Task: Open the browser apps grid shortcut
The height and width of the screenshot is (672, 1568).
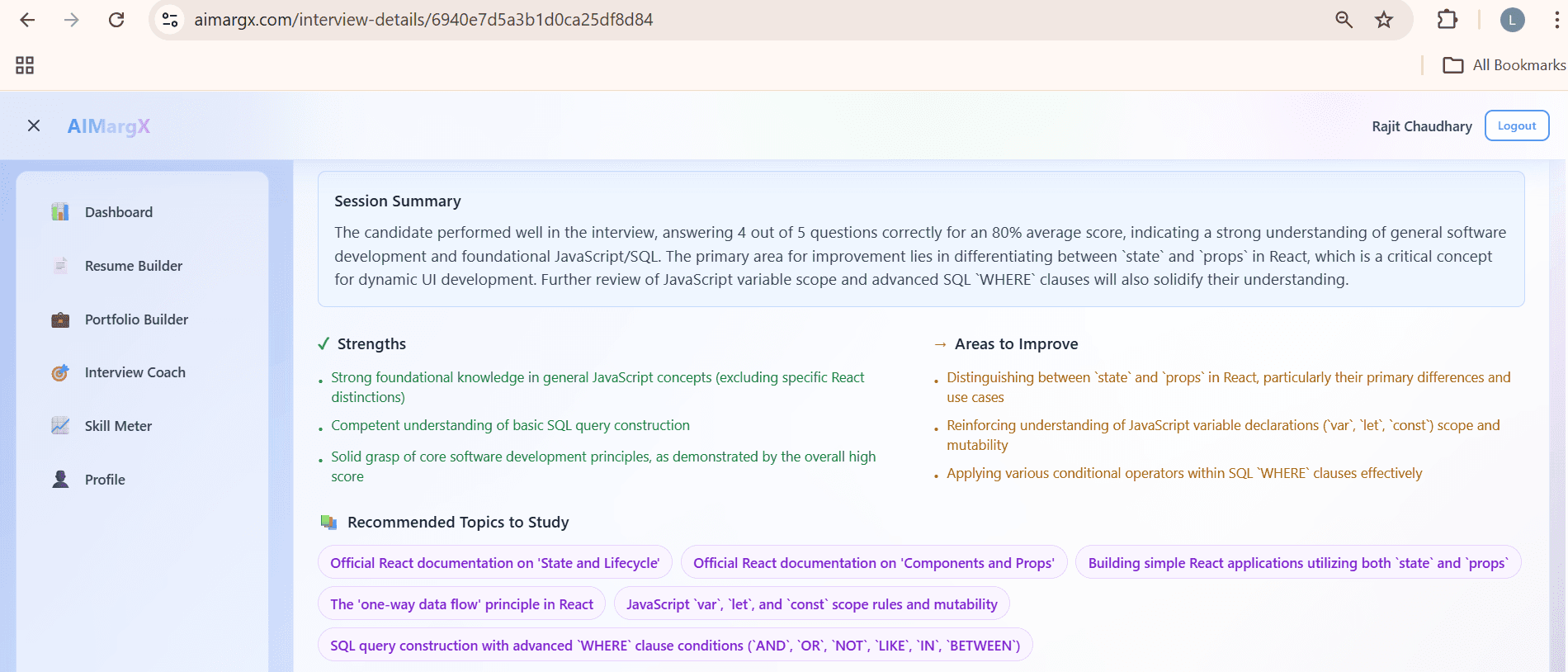Action: tap(25, 65)
